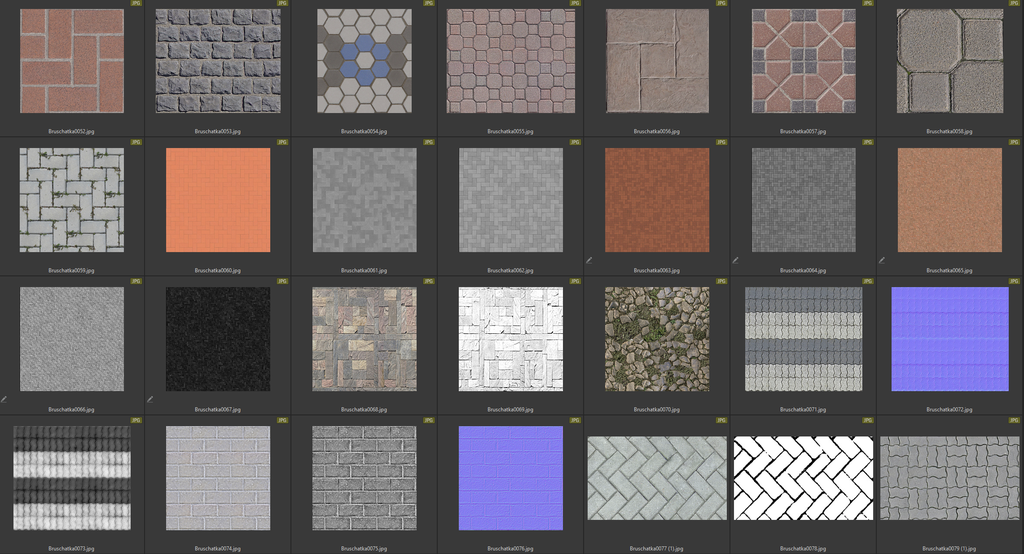
Task: Click the Bruschatka0057.jpg filename label
Action: [803, 131]
